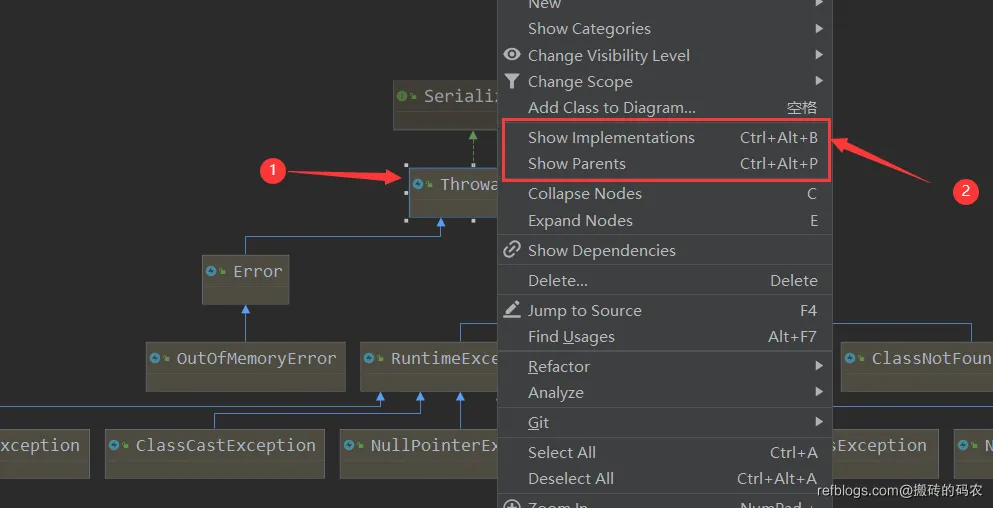Expand the Refactor submenu arrow
The width and height of the screenshot is (993, 508).
pyautogui.click(x=819, y=367)
